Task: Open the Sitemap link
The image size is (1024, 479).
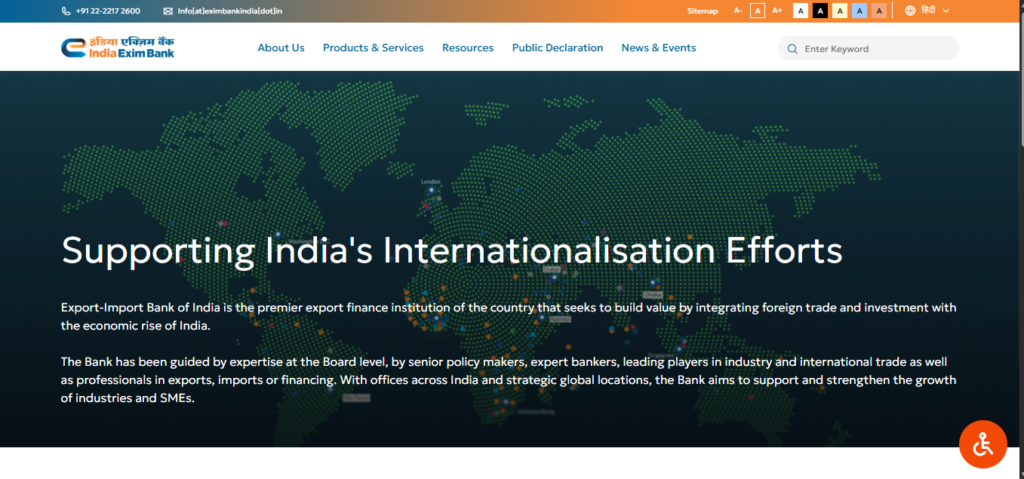Action: tap(703, 11)
